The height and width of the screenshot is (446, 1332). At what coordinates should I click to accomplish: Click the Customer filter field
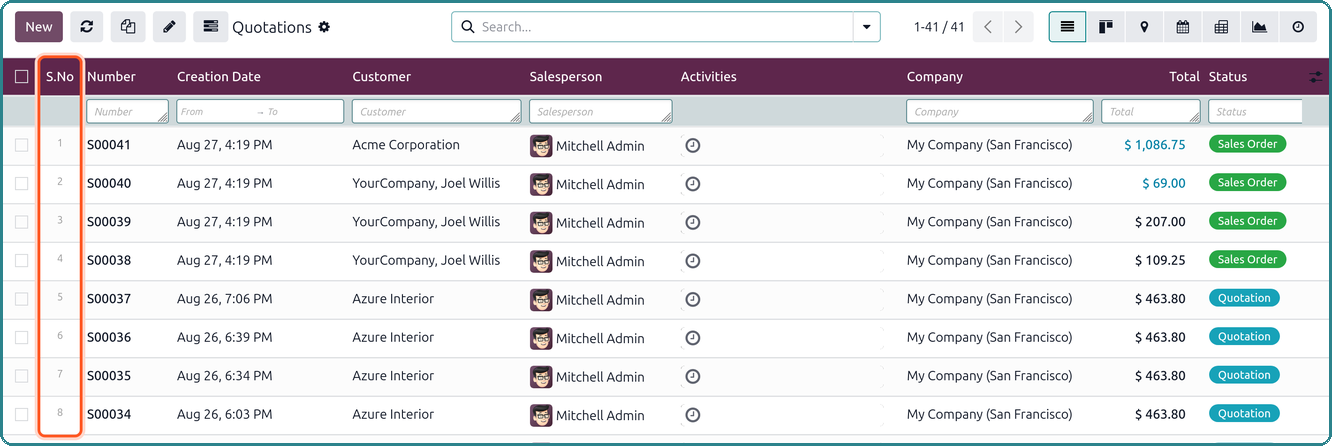coord(437,111)
